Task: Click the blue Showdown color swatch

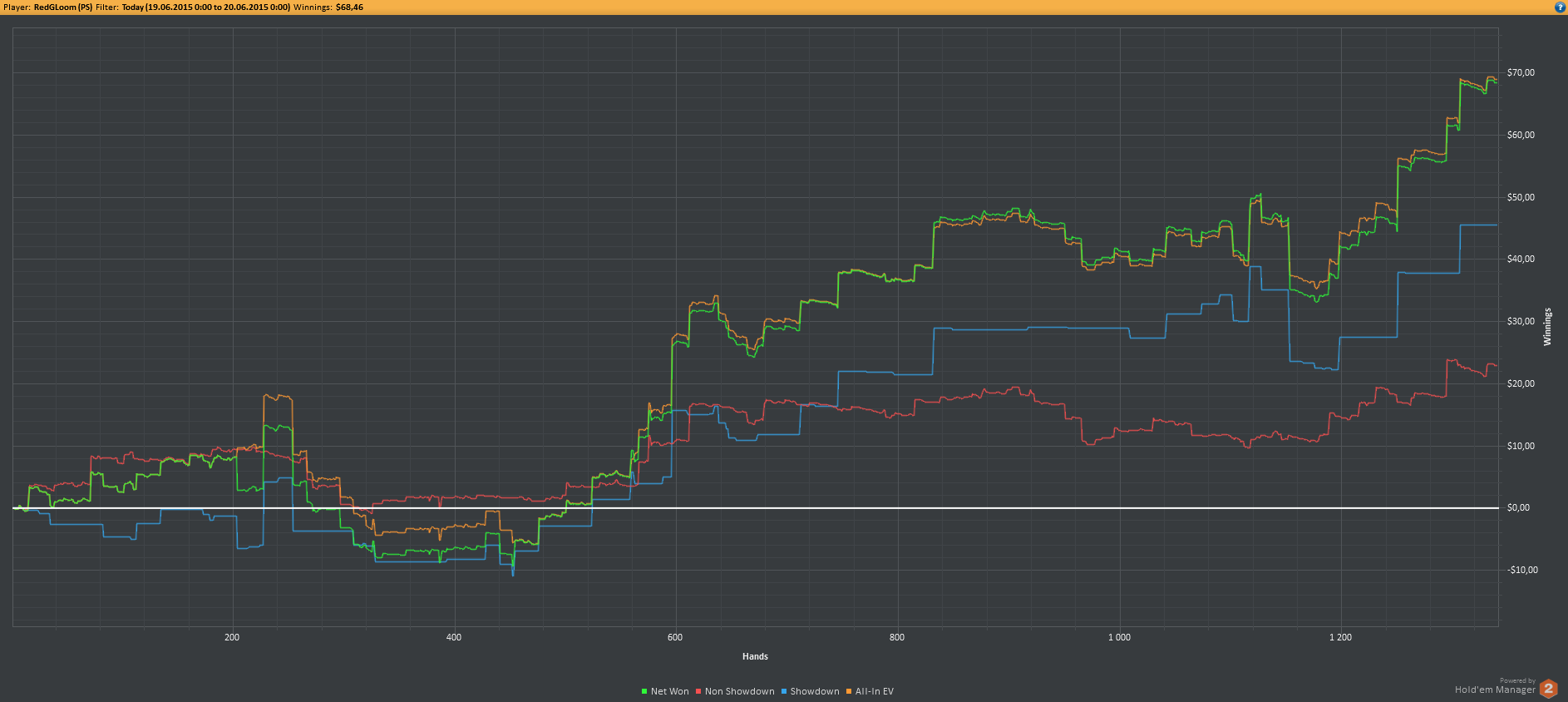Action: coord(784,691)
